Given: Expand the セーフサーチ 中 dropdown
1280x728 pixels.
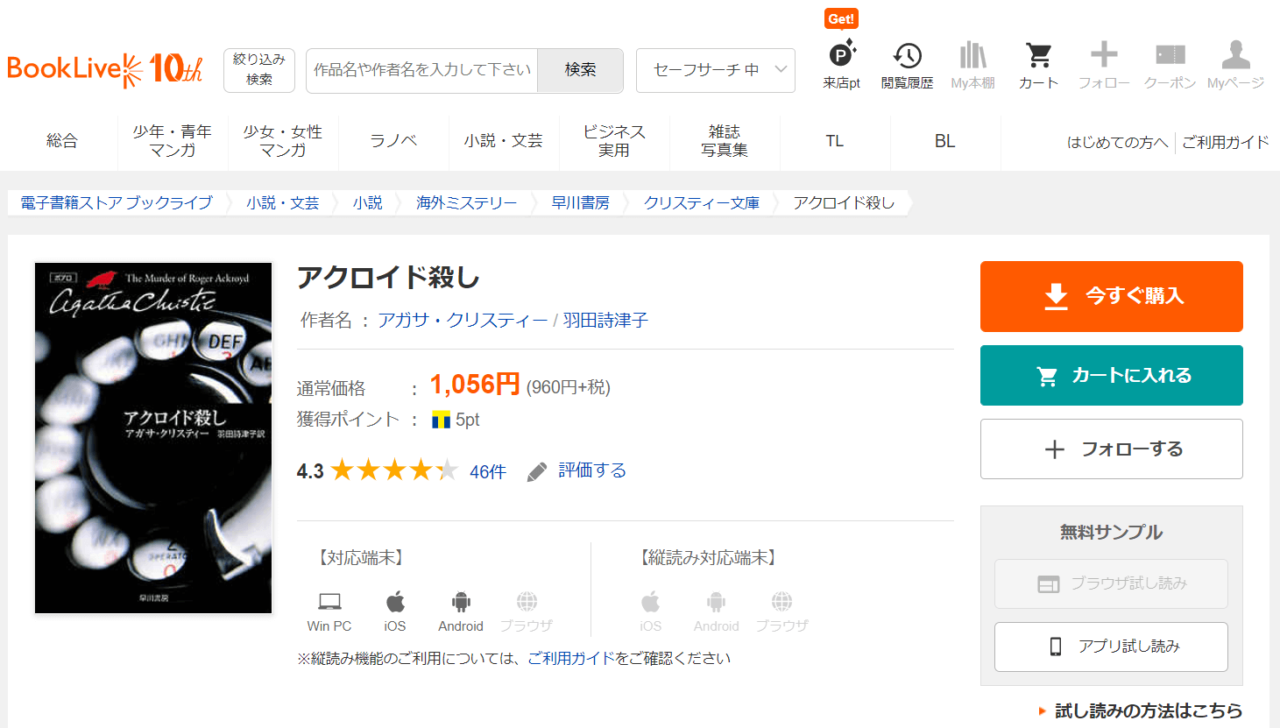Looking at the screenshot, I should click(715, 70).
